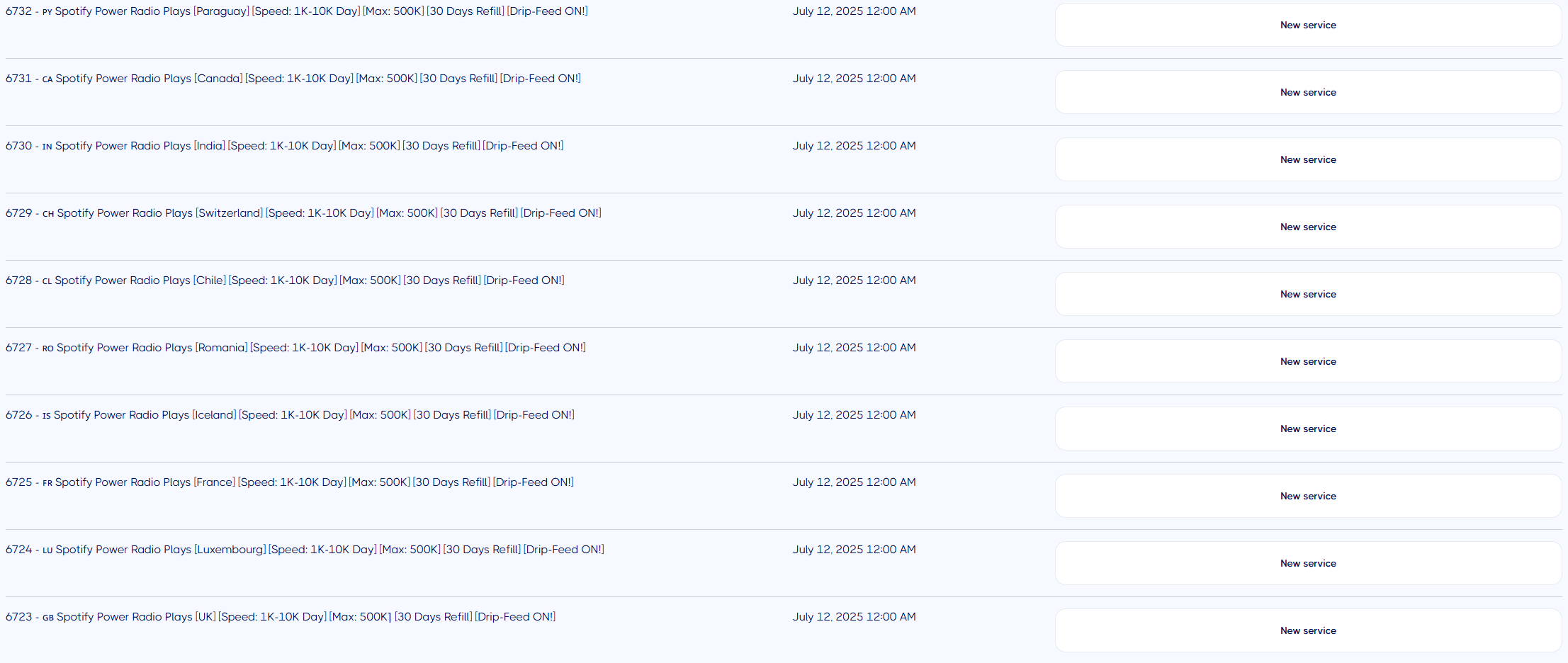
Task: Click the date in the 6730 row
Action: tap(854, 146)
